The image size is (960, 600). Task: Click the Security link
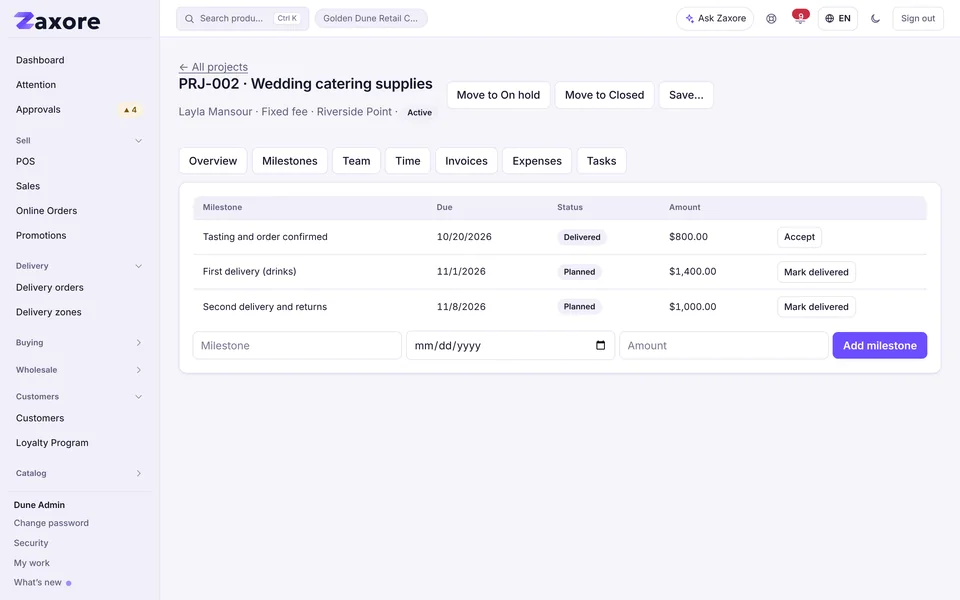coord(31,543)
